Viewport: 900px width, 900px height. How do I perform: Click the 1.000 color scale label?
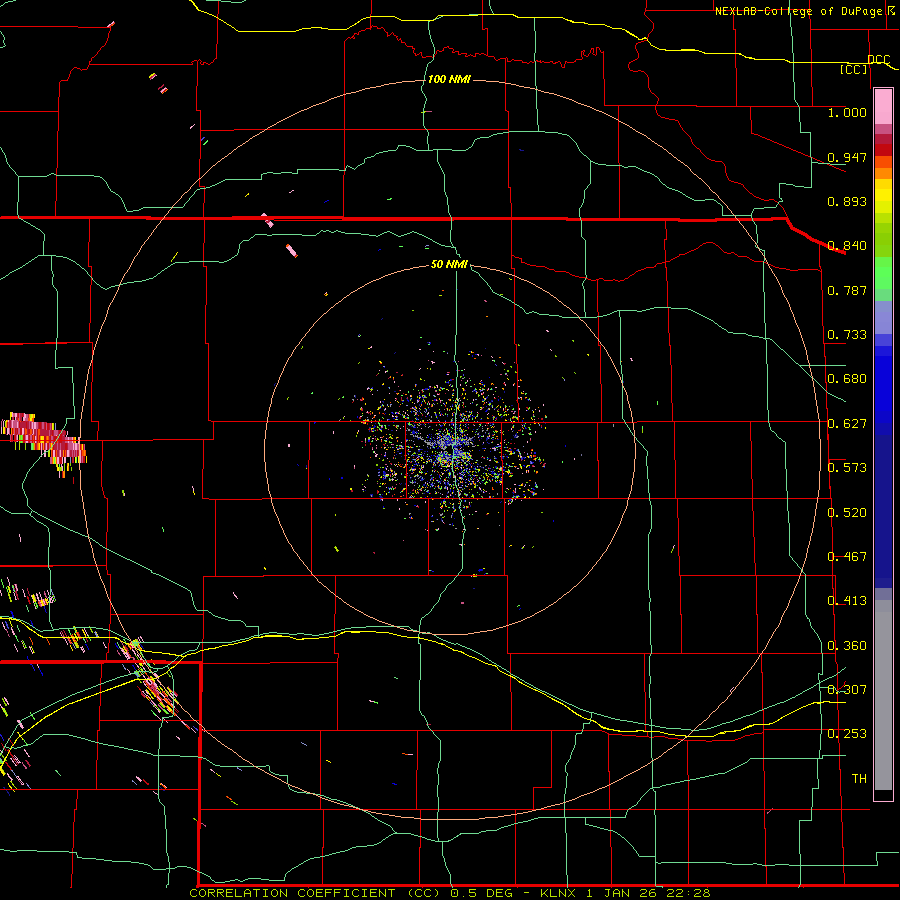tap(847, 112)
